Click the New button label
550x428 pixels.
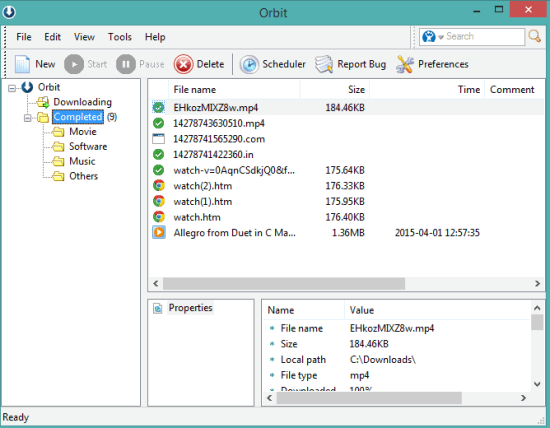pyautogui.click(x=45, y=64)
